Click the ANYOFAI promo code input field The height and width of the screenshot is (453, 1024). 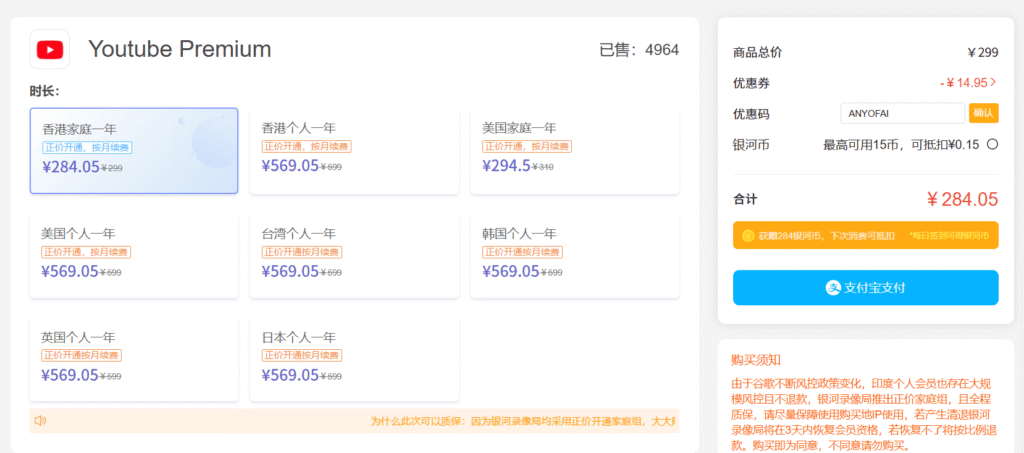pos(903,113)
